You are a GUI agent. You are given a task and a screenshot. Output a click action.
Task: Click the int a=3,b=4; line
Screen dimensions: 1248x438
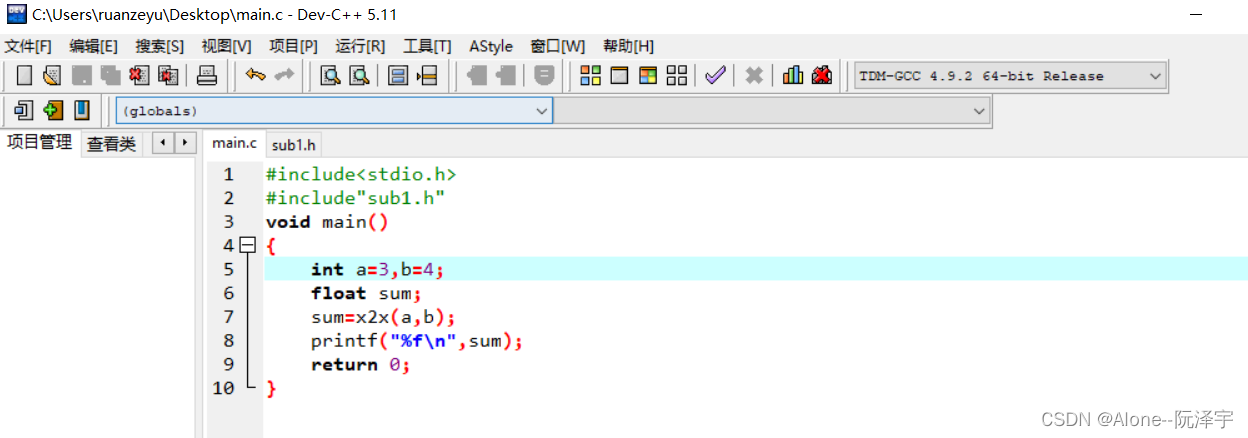tap(378, 269)
